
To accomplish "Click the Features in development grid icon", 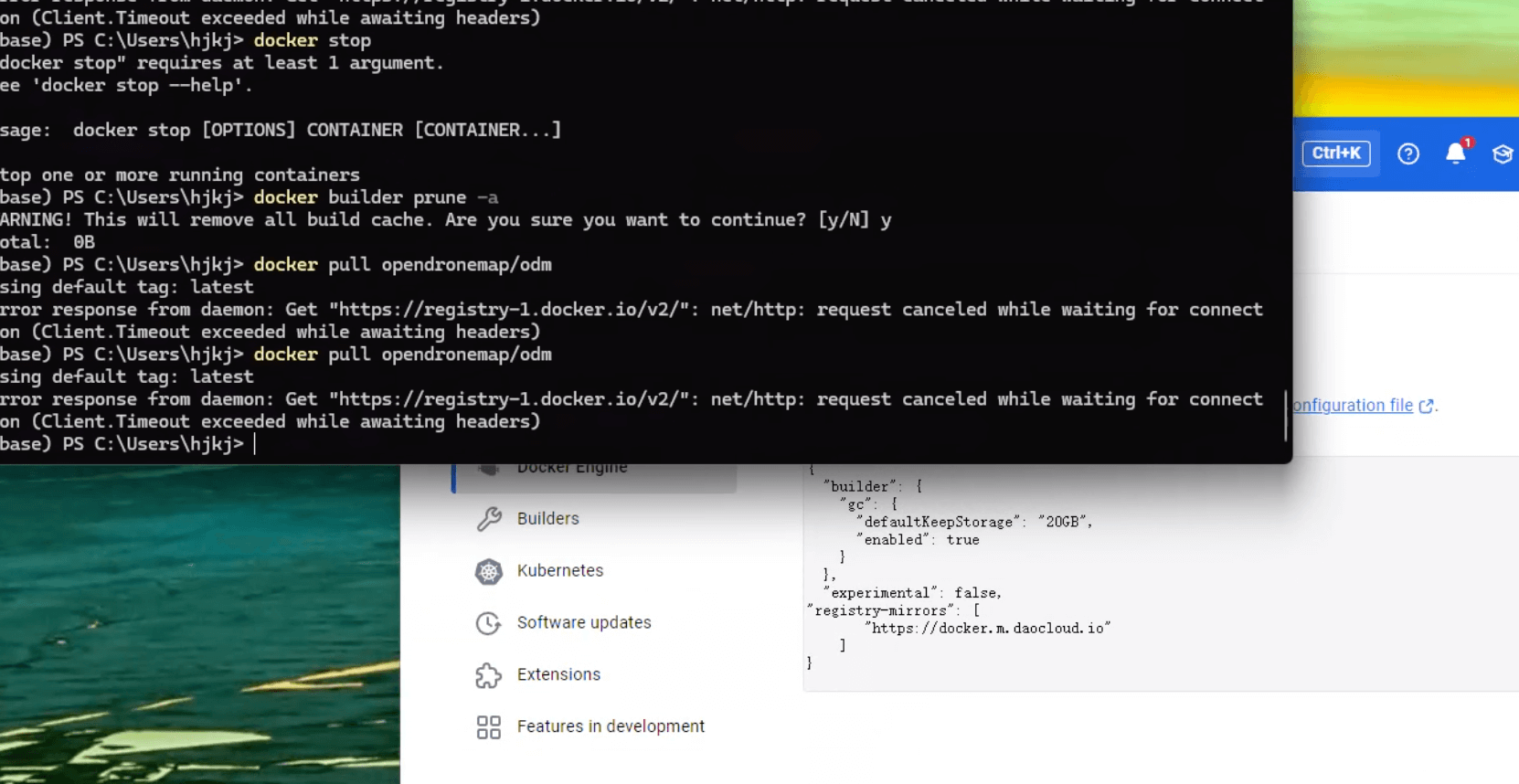I will tap(489, 727).
